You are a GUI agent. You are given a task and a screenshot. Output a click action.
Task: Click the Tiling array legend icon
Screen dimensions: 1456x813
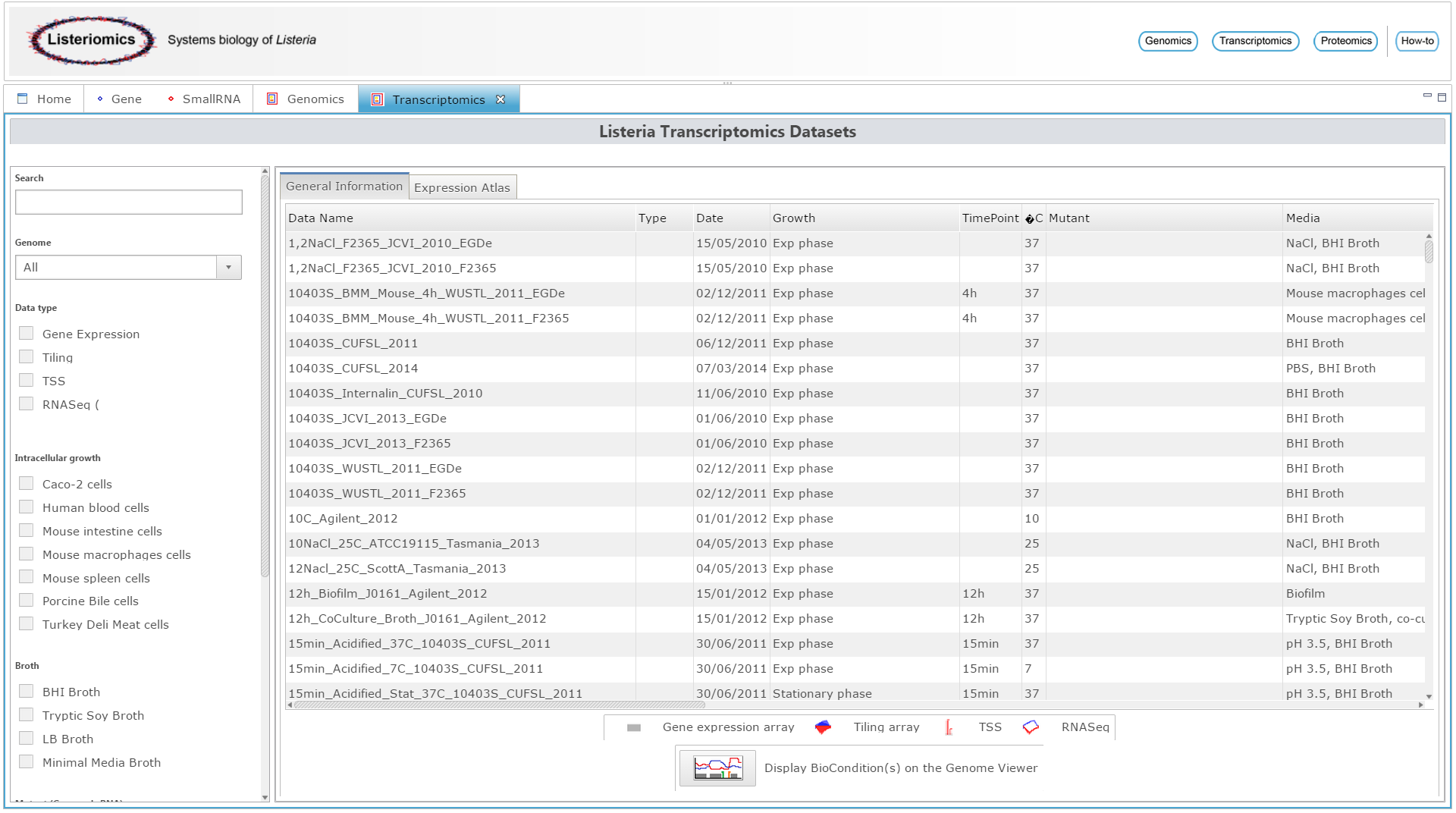click(823, 727)
